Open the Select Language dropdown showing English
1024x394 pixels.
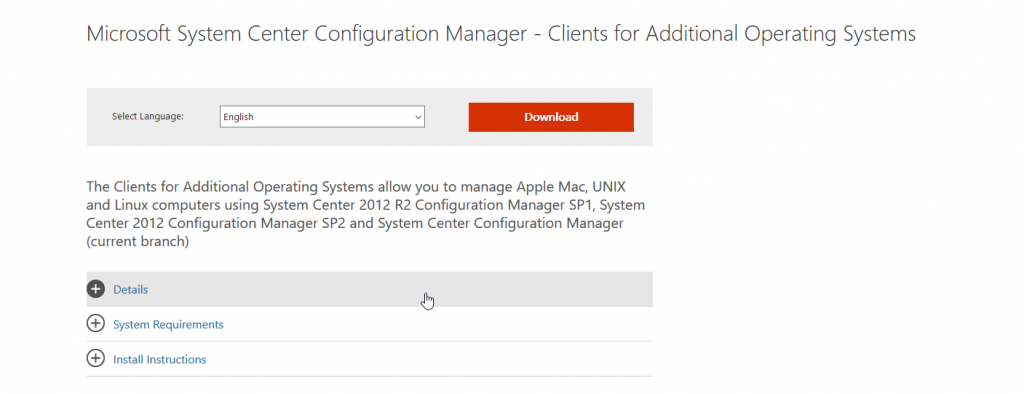[322, 117]
